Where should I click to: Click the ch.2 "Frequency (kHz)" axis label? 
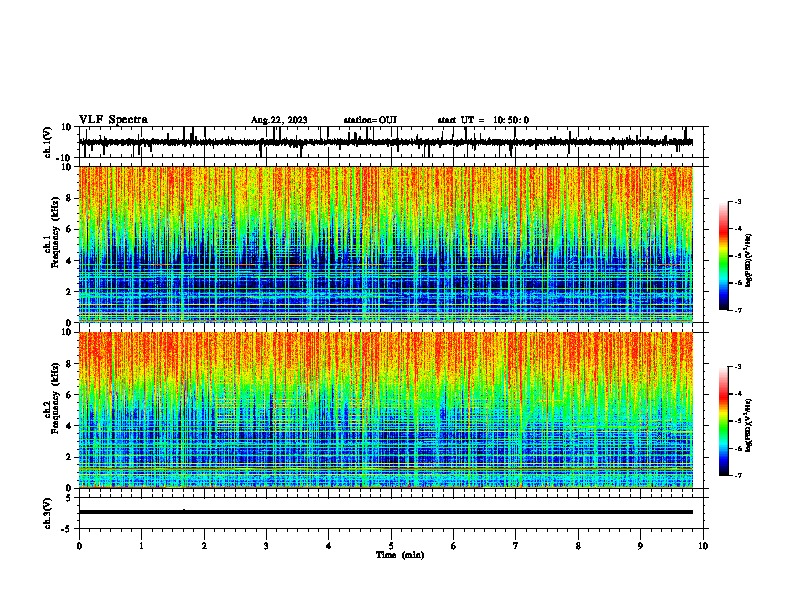point(56,397)
